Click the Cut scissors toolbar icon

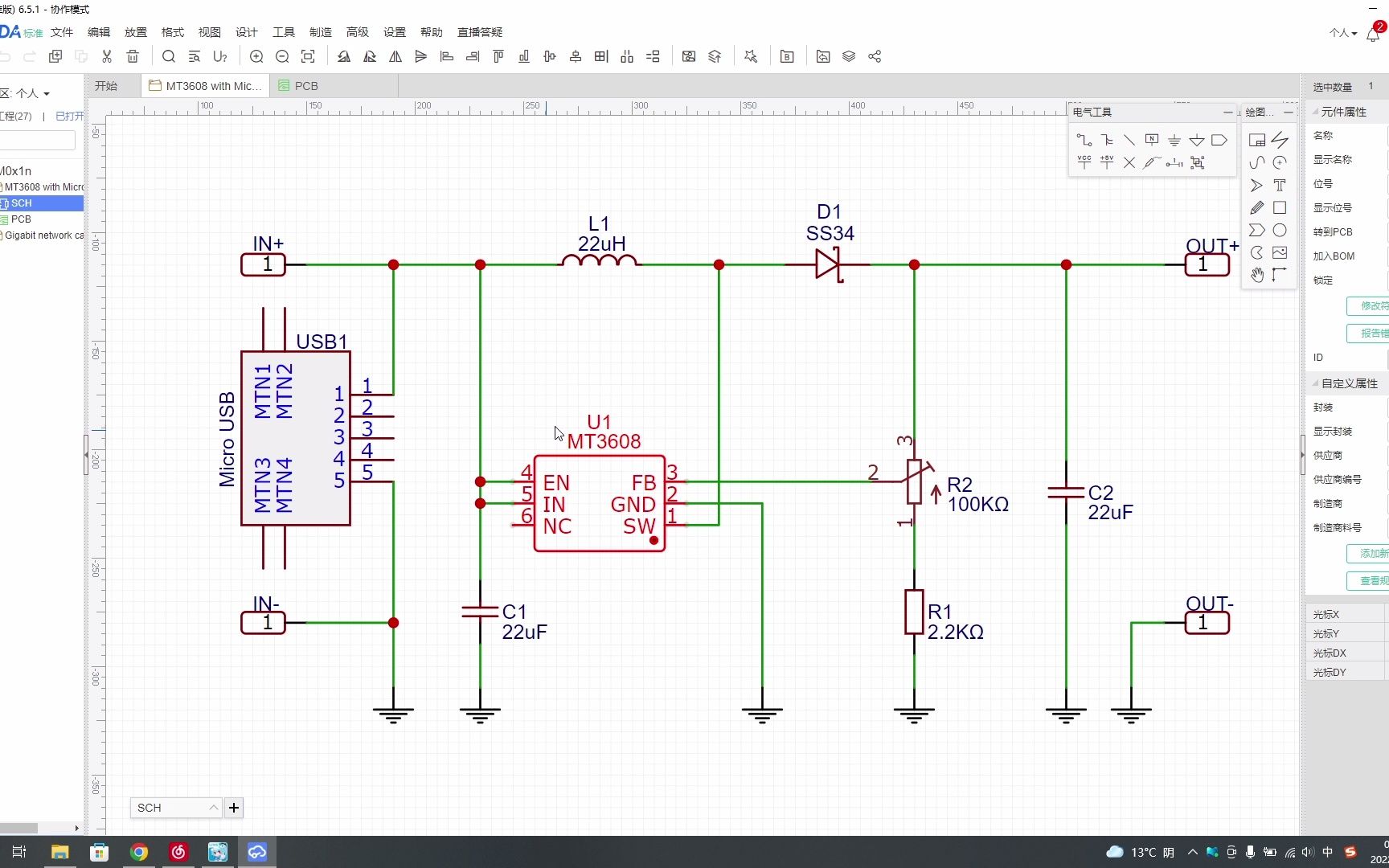(x=107, y=56)
